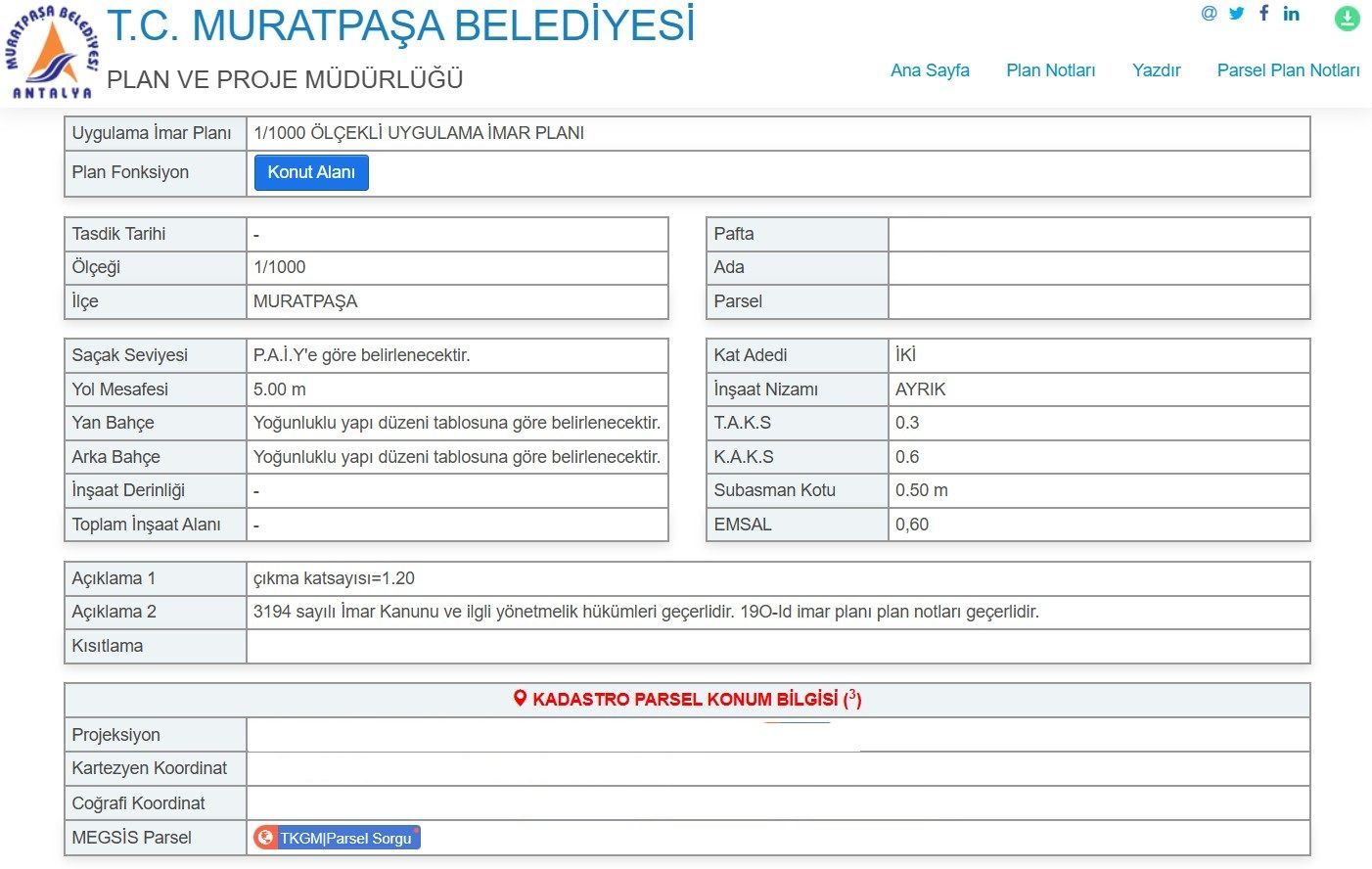Click the red map pin icon
1372x869 pixels.
point(521,699)
